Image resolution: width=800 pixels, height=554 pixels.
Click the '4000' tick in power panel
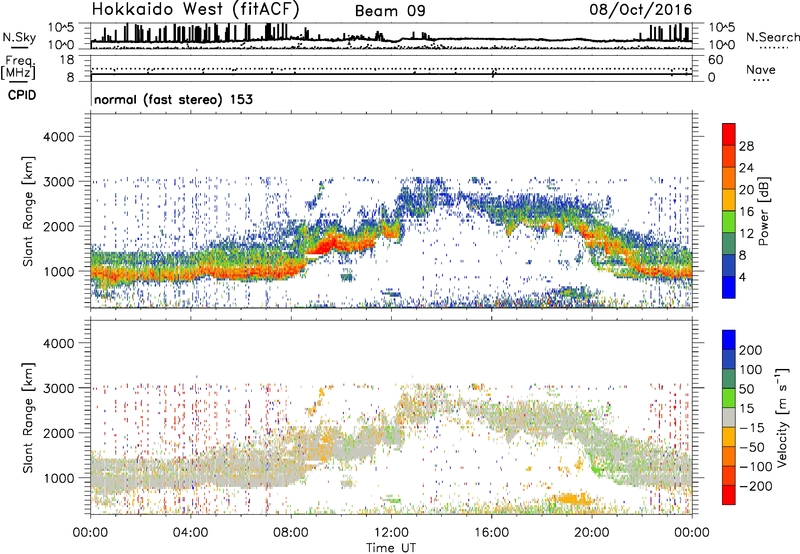point(59,137)
